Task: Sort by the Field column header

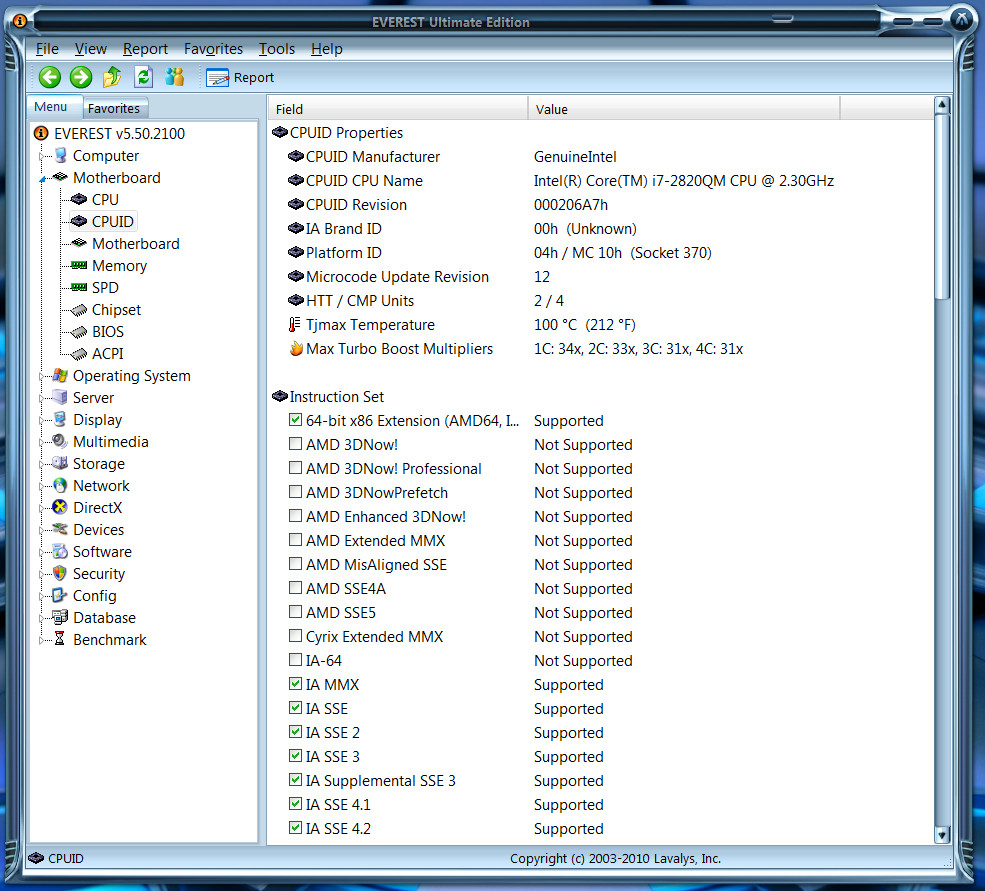Action: click(x=398, y=109)
